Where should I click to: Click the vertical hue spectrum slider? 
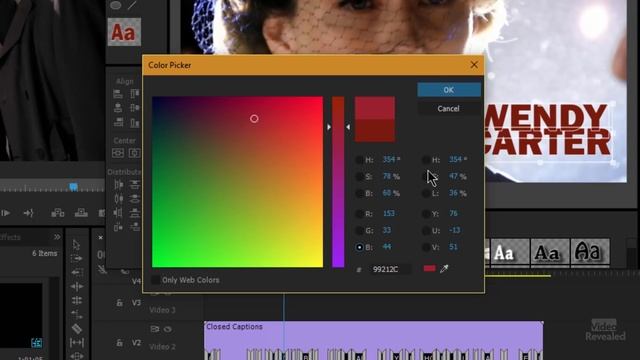click(x=338, y=182)
